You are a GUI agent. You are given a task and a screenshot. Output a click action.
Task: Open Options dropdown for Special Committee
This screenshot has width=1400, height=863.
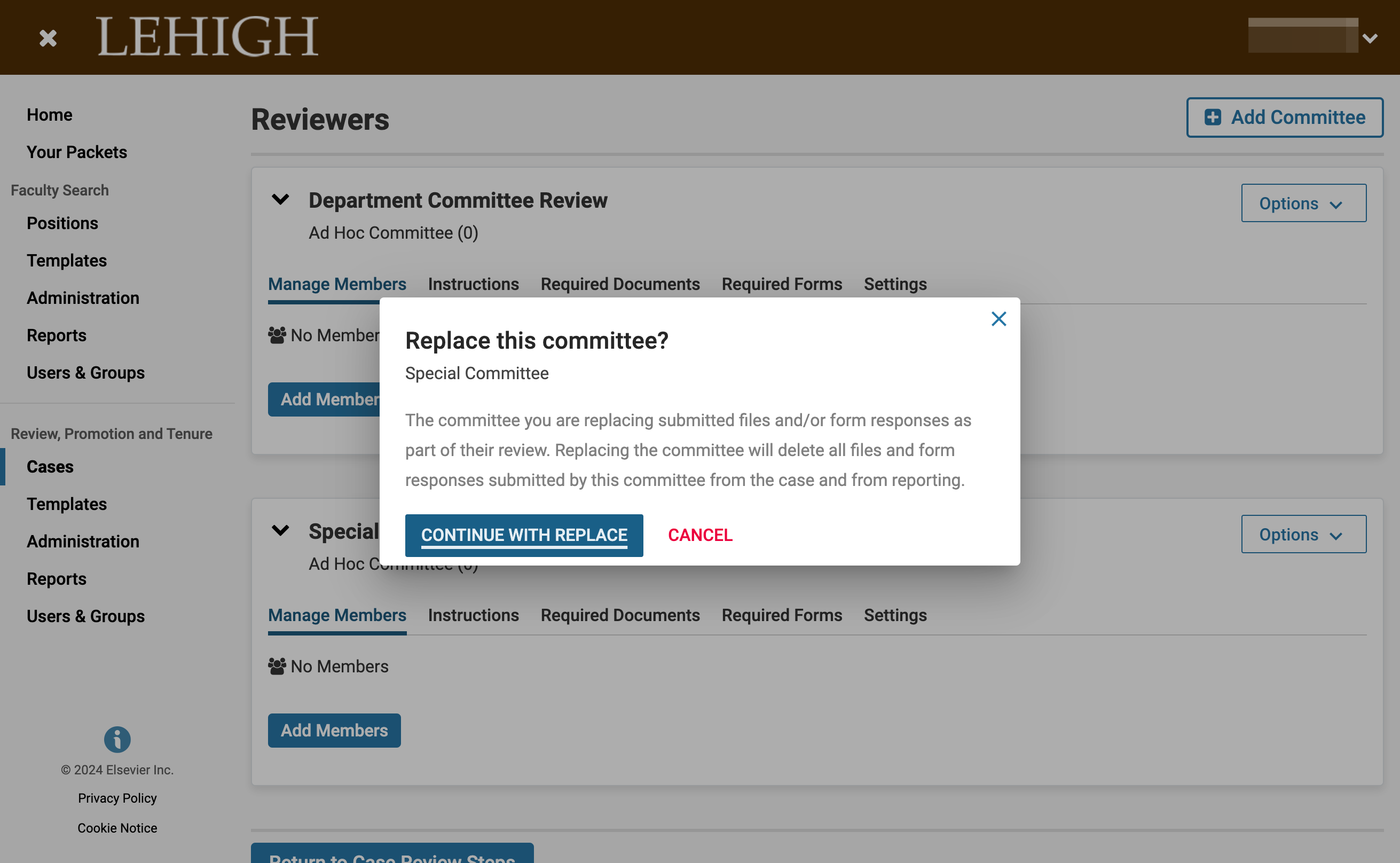(1303, 534)
